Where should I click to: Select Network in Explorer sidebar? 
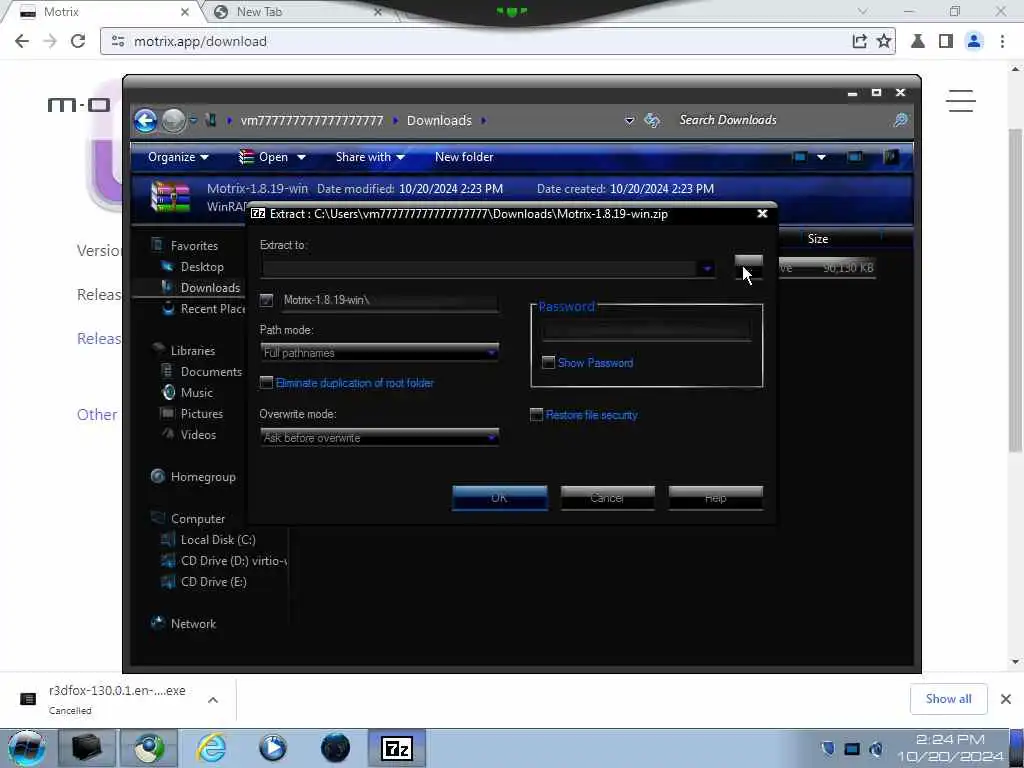click(x=193, y=624)
